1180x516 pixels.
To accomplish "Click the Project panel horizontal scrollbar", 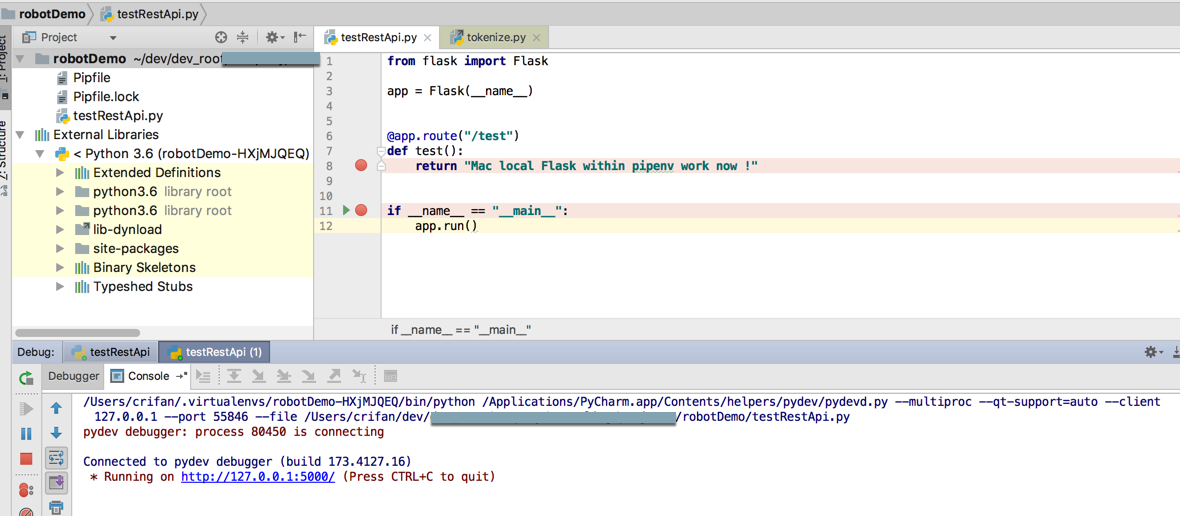I will pyautogui.click(x=78, y=332).
